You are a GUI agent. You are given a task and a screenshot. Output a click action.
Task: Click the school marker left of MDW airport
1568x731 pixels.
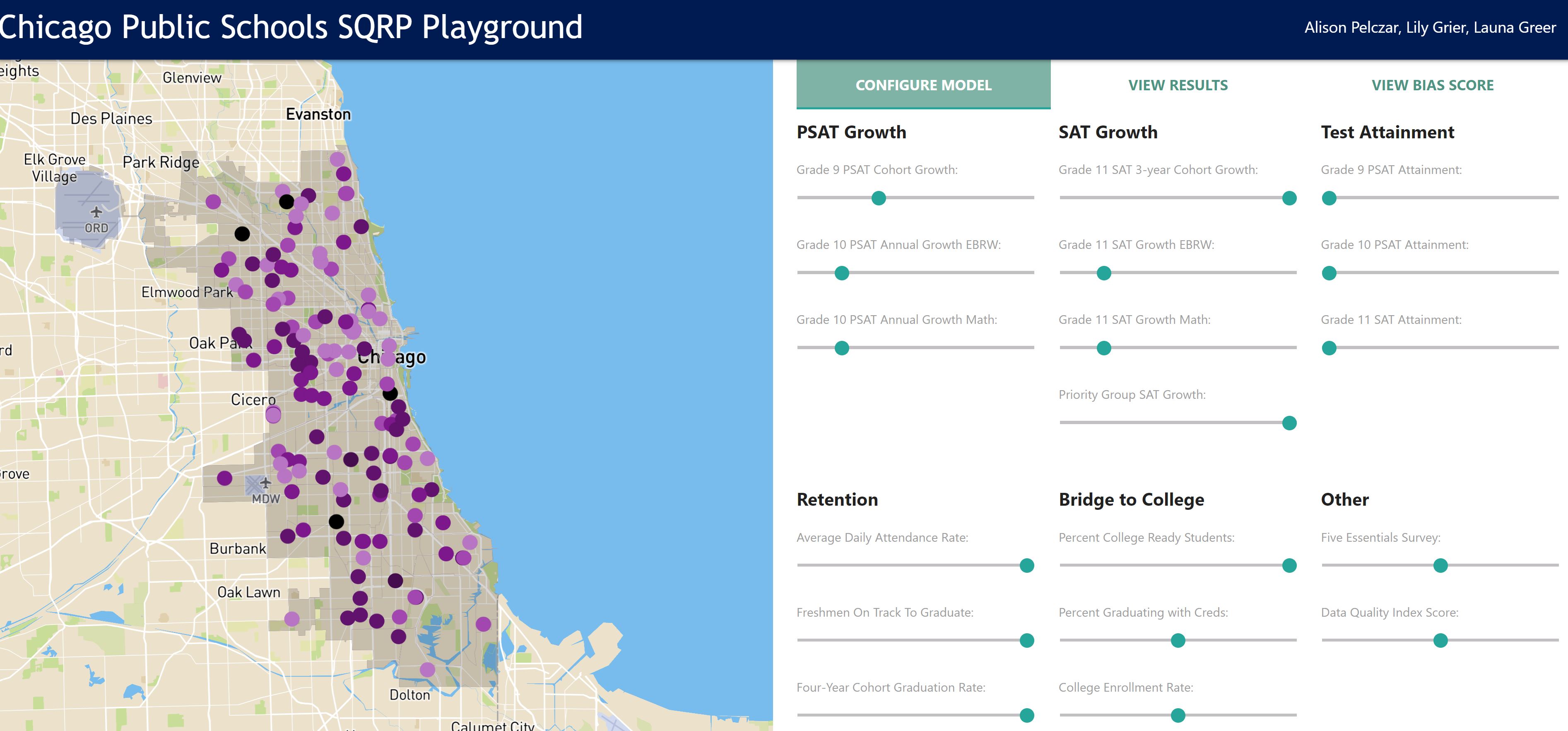click(224, 478)
